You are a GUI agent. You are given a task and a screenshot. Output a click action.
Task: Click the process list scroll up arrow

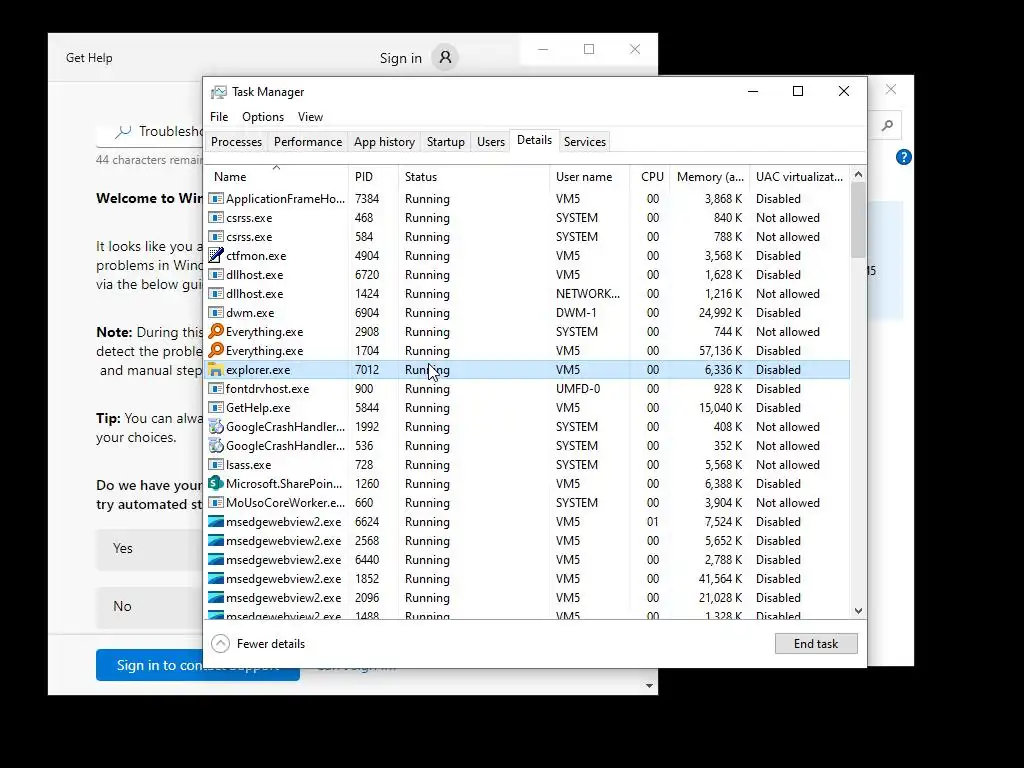click(x=858, y=174)
